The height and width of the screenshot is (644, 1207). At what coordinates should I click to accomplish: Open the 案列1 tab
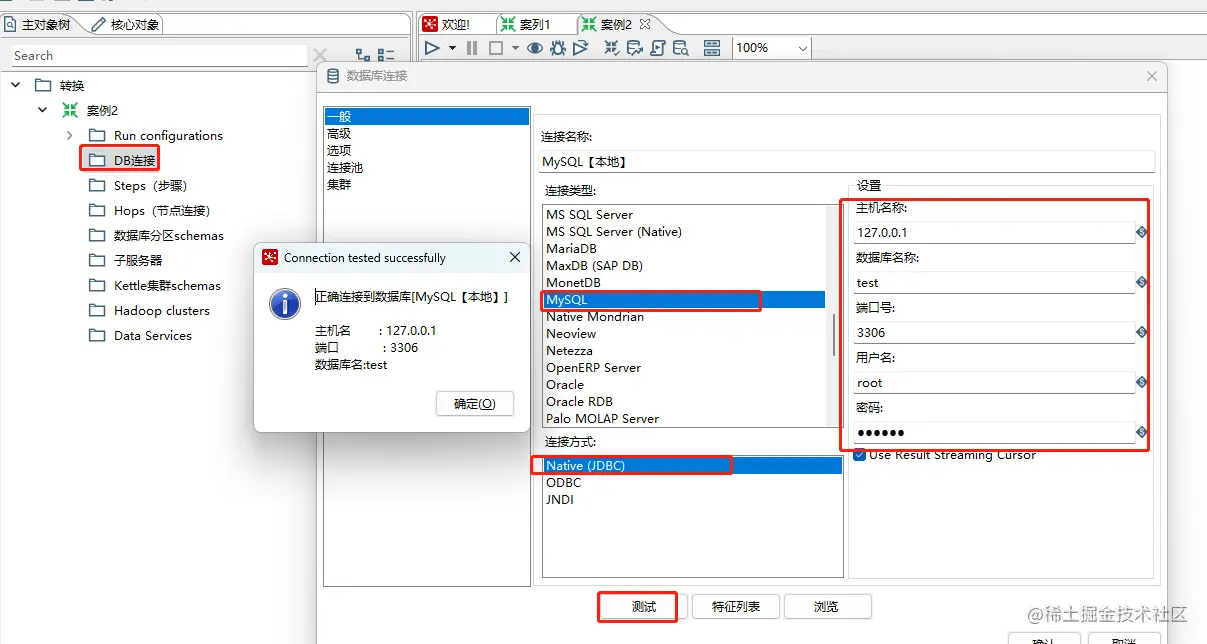[x=525, y=24]
